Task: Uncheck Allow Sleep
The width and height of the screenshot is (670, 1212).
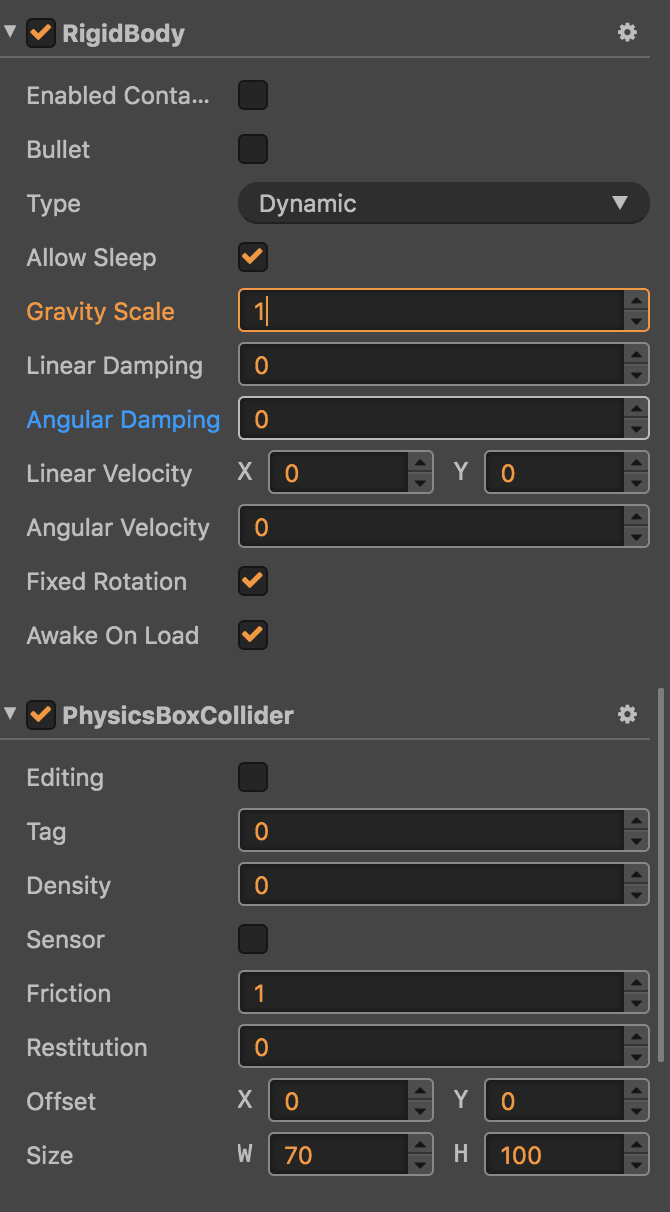Action: point(253,258)
